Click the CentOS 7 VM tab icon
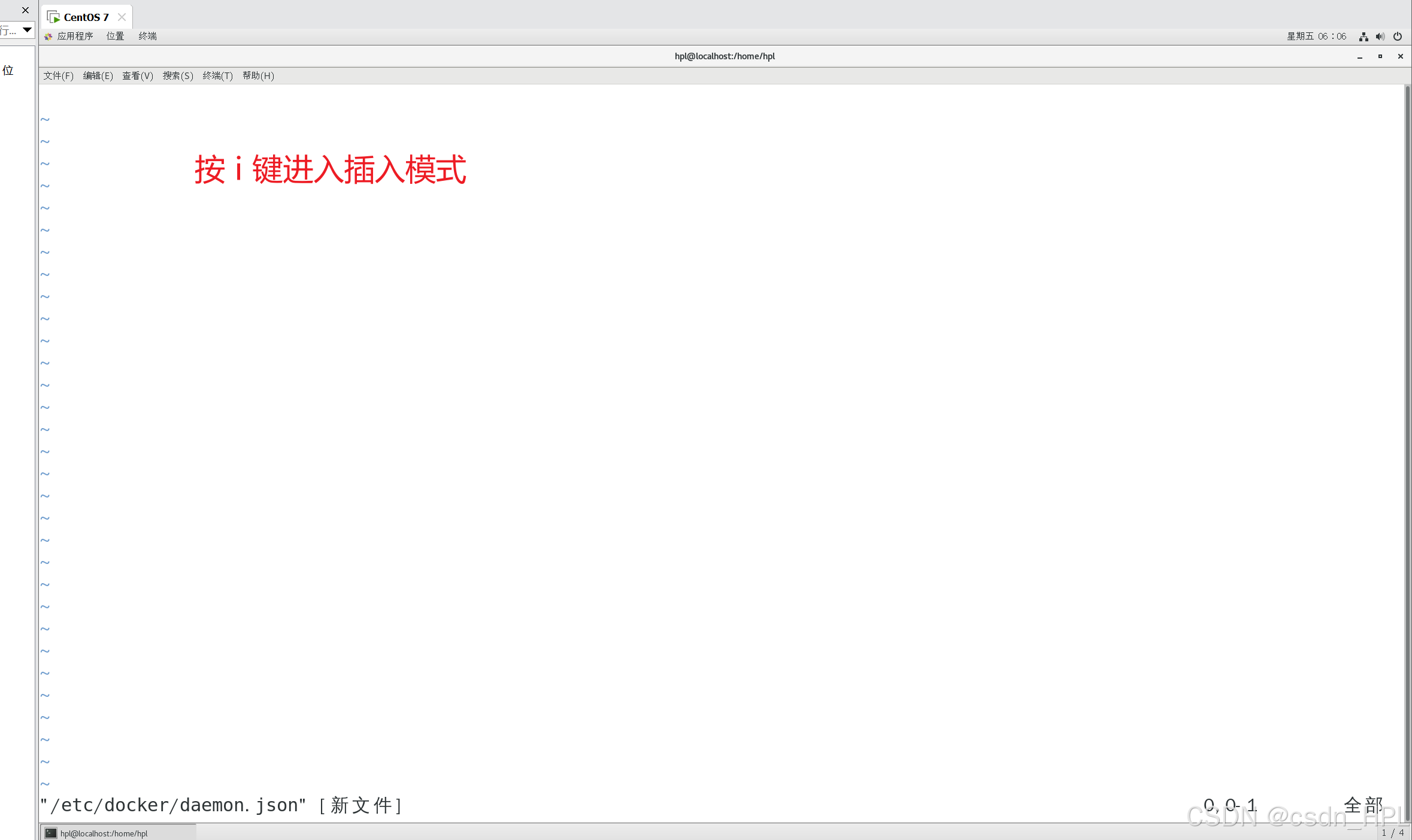The image size is (1412, 840). click(x=53, y=17)
